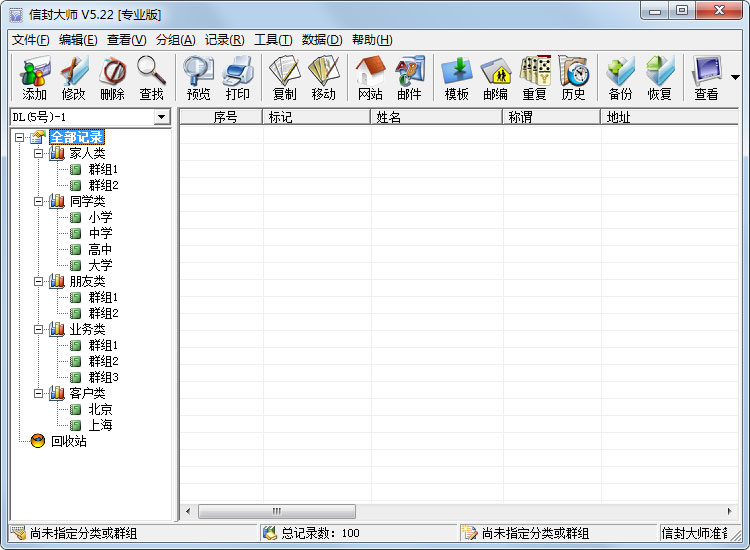Click the 添加 (Add) toolbar icon
Screen dimensions: 750x550
click(35, 78)
